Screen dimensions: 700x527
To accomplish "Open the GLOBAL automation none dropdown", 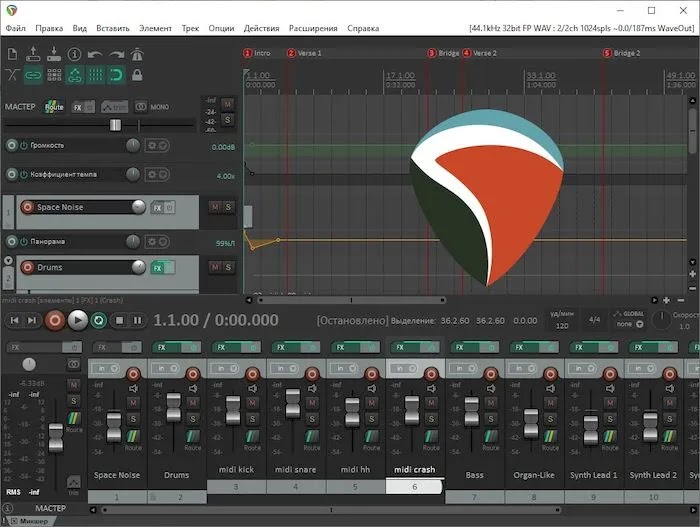I will (x=630, y=324).
